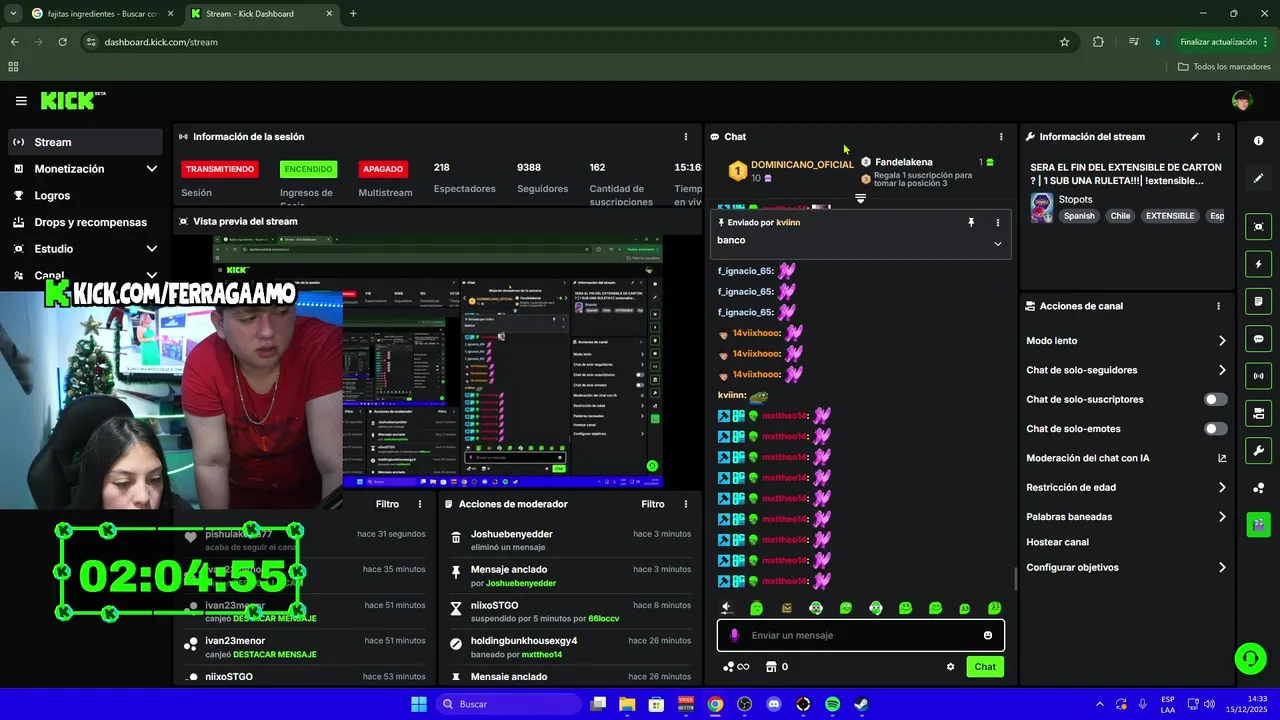Collapse the chat leaderboard banner arrow

(x=860, y=198)
